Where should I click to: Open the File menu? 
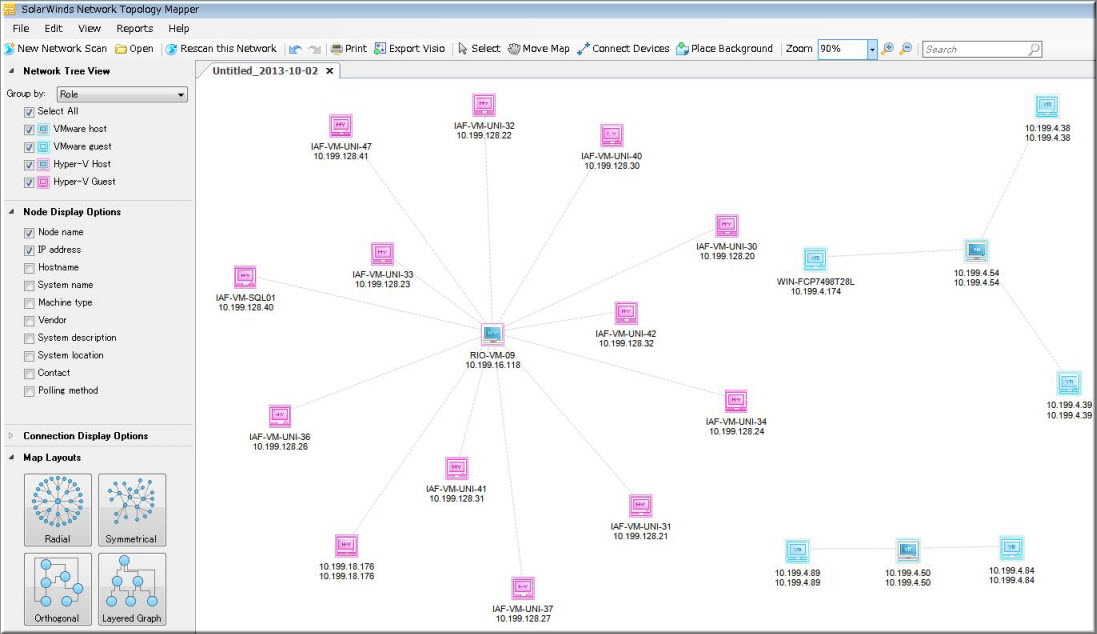coord(21,29)
